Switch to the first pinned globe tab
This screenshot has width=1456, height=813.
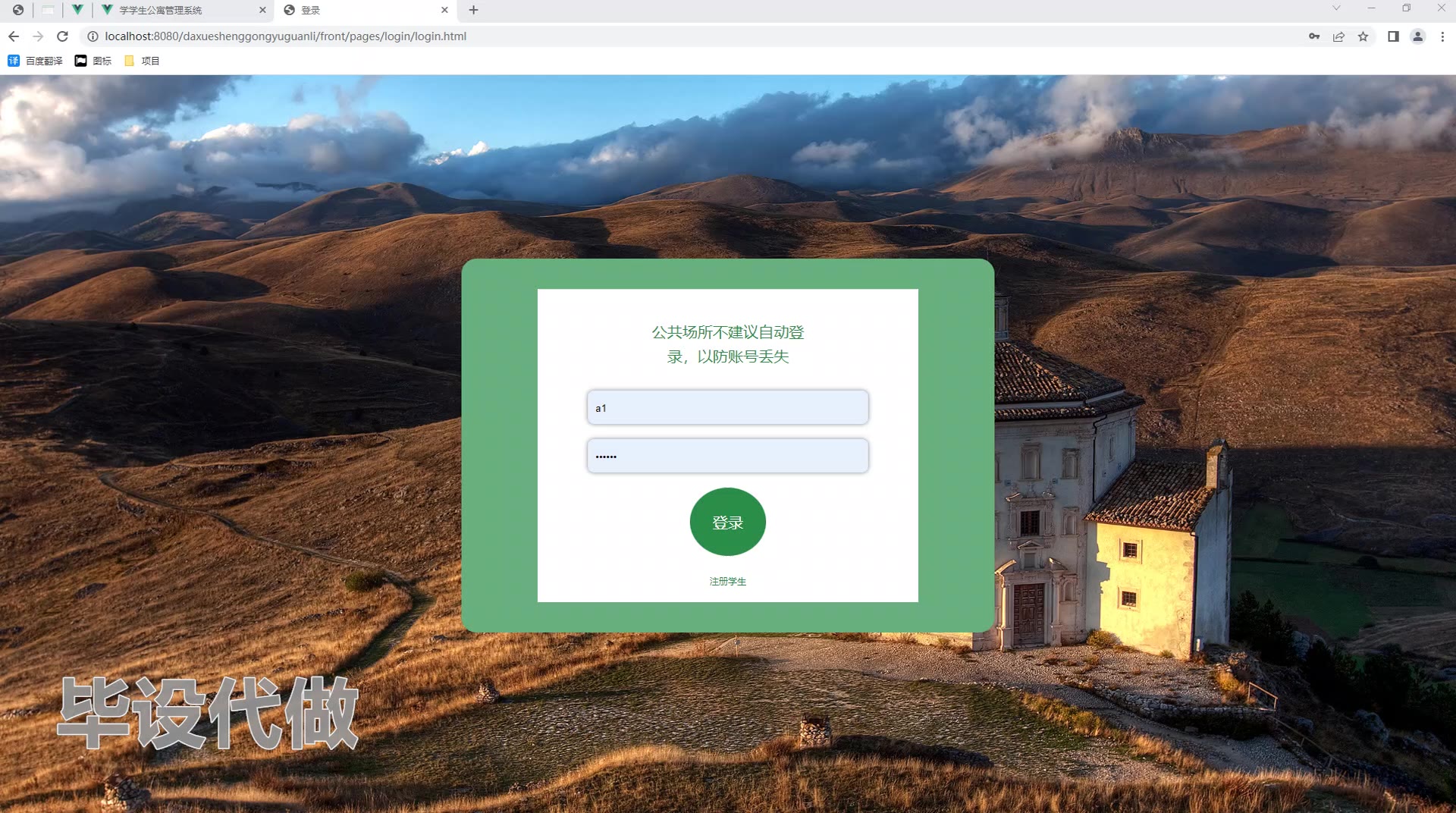tap(18, 10)
